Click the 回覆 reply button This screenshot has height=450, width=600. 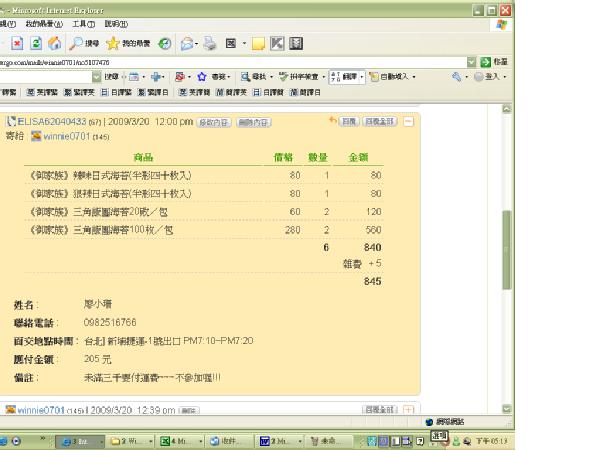click(349, 122)
